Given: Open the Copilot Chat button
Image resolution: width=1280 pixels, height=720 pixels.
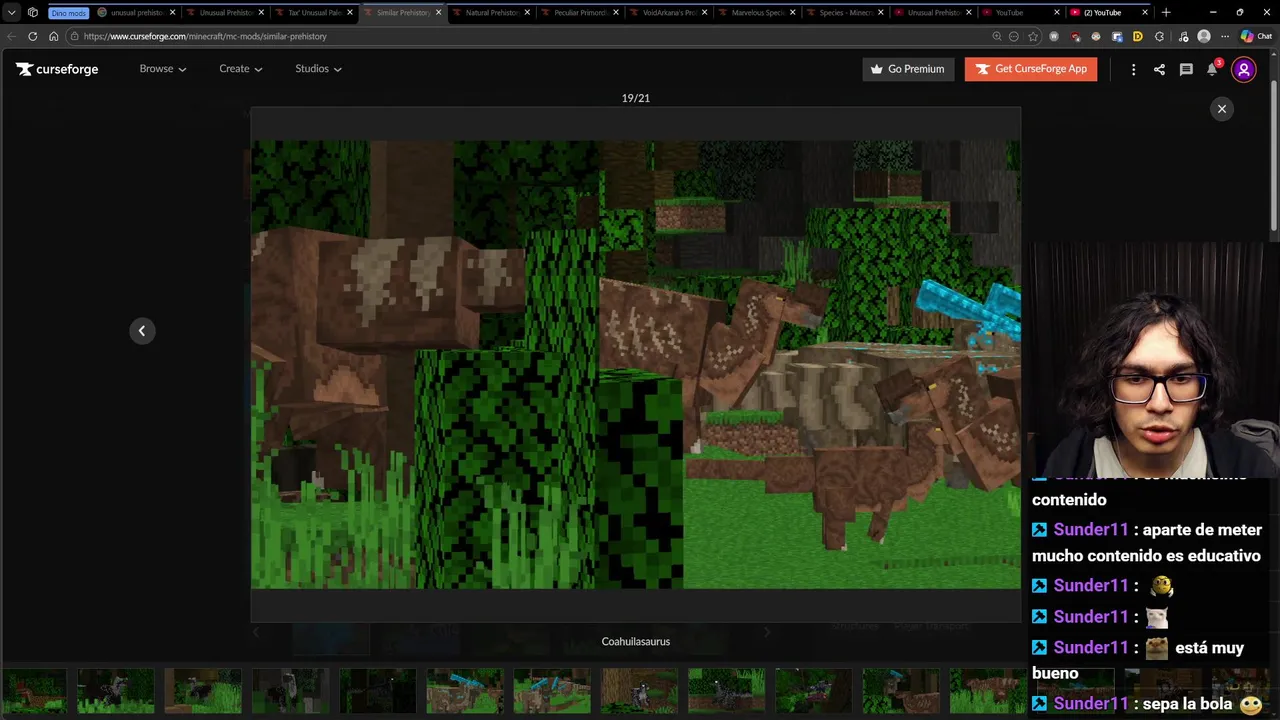Looking at the screenshot, I should [1256, 36].
